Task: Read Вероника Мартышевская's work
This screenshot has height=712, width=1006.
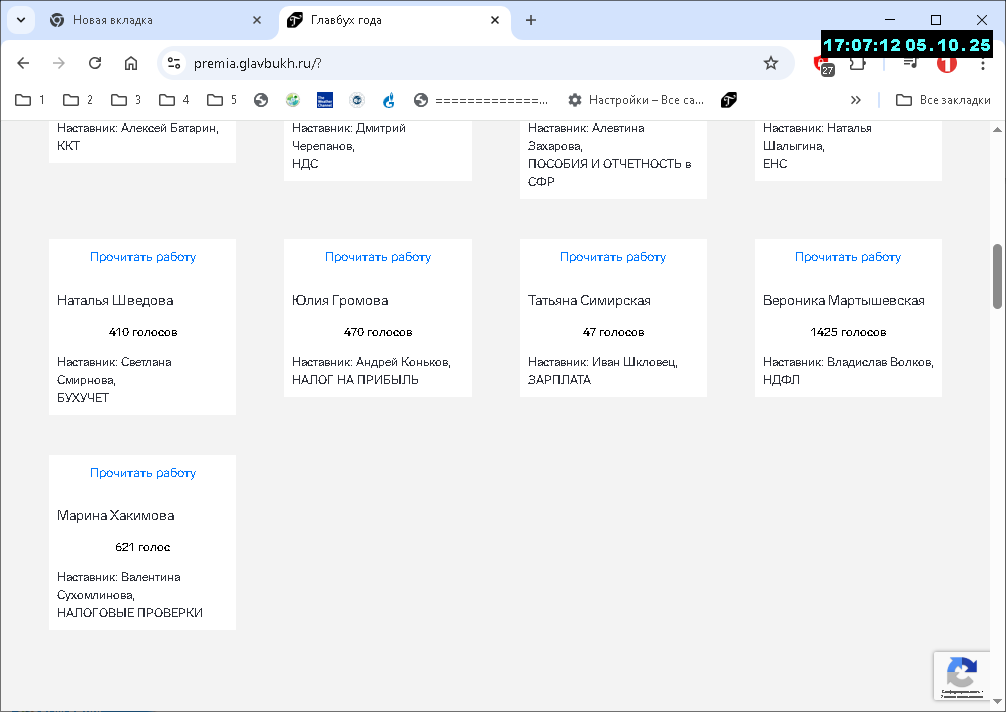Action: (x=848, y=257)
